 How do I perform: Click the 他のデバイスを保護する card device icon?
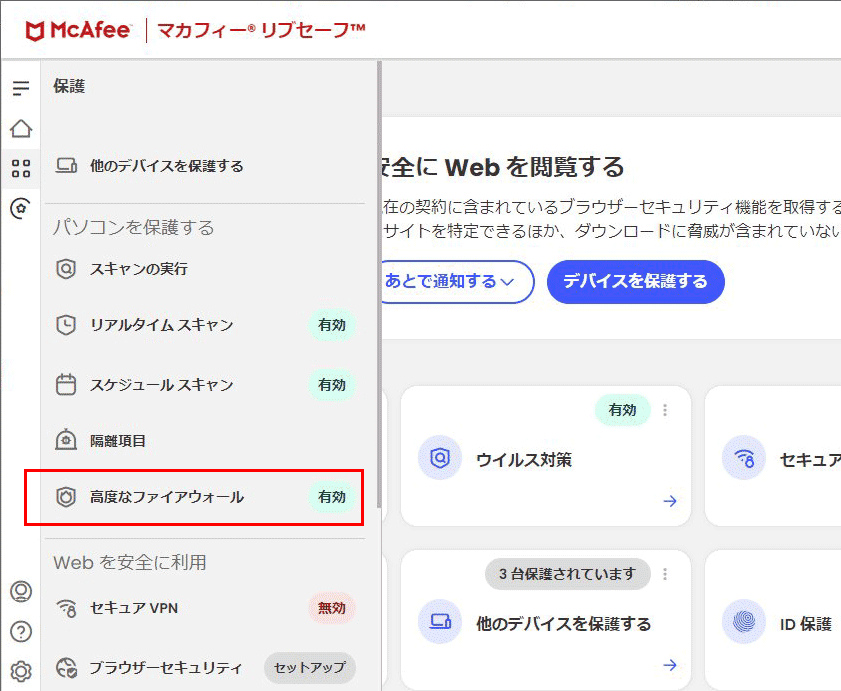[x=440, y=622]
